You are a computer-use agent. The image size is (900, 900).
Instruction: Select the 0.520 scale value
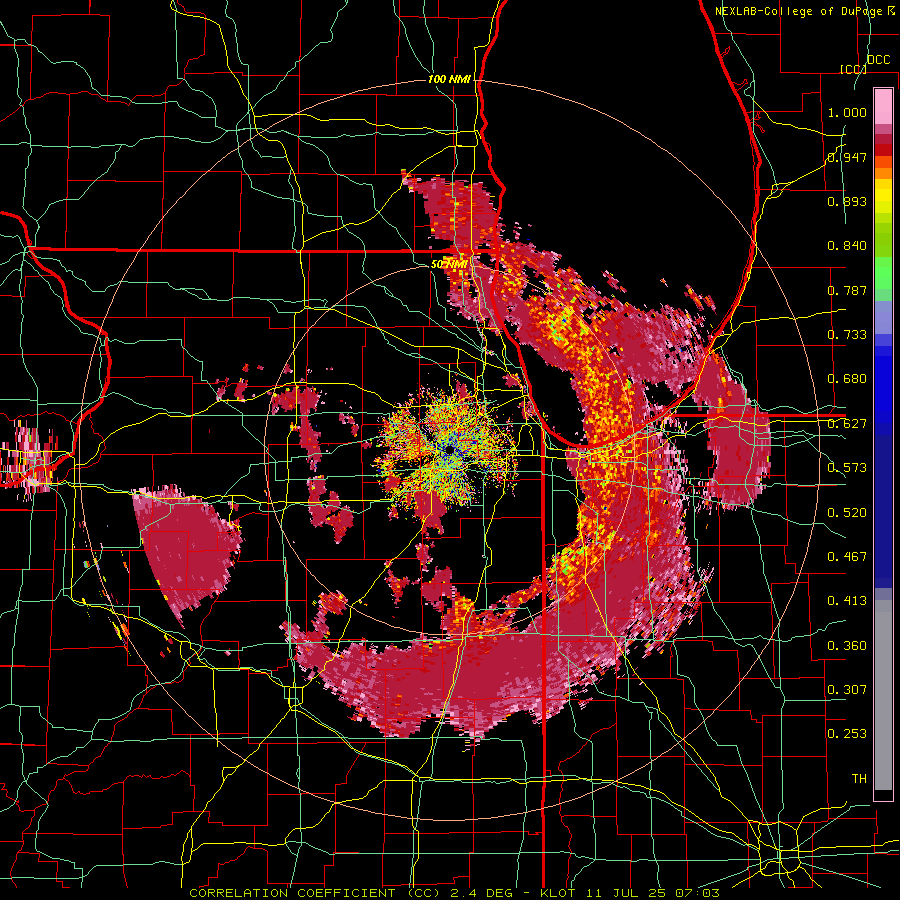click(847, 513)
